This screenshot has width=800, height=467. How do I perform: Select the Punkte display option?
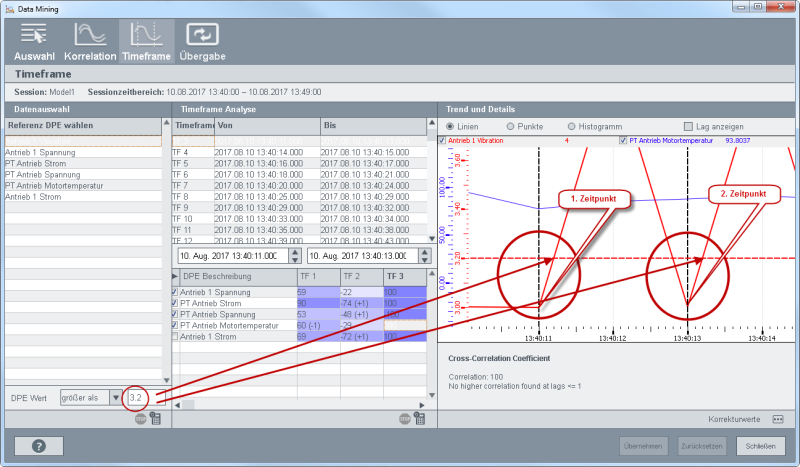coord(511,126)
